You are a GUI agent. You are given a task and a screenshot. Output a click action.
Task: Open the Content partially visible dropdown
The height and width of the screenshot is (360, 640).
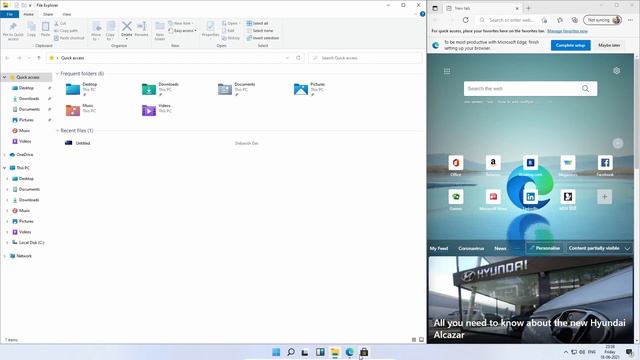[599, 248]
